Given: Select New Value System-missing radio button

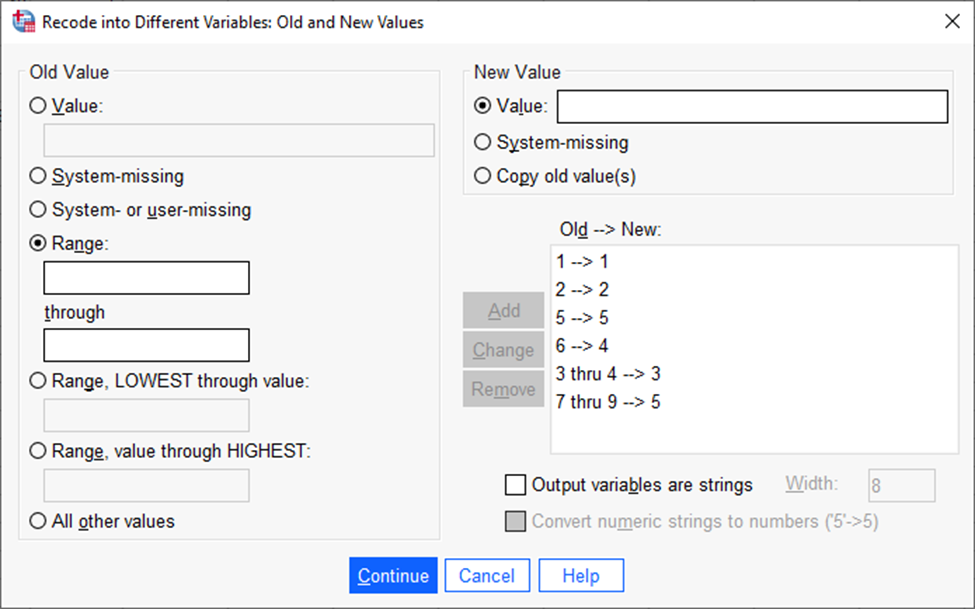Looking at the screenshot, I should 483,142.
